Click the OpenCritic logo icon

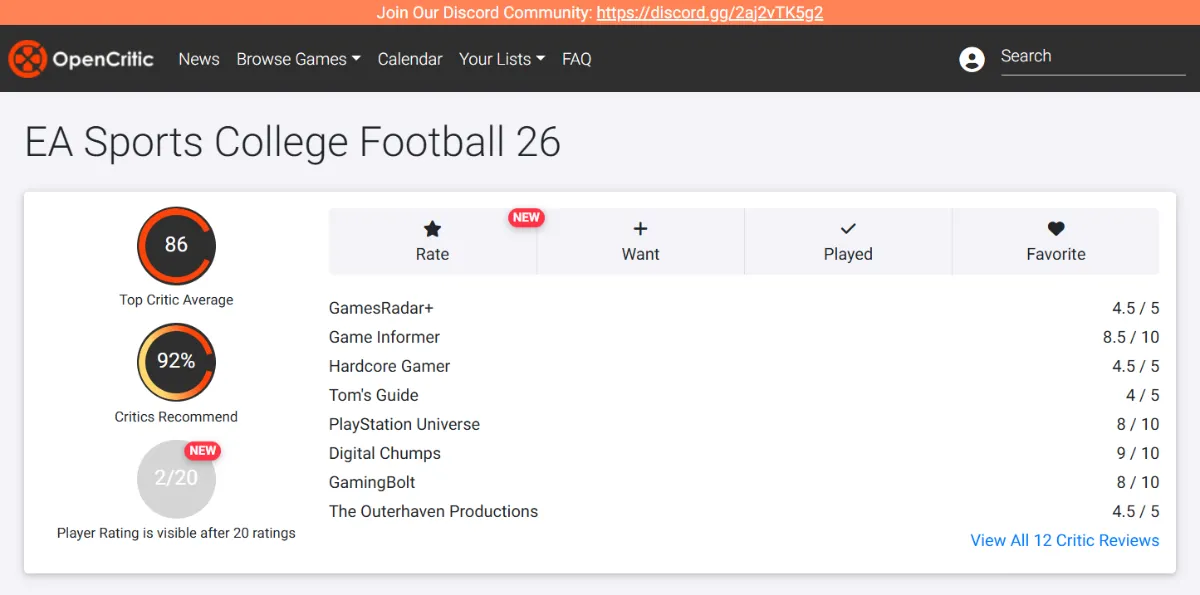(x=29, y=59)
